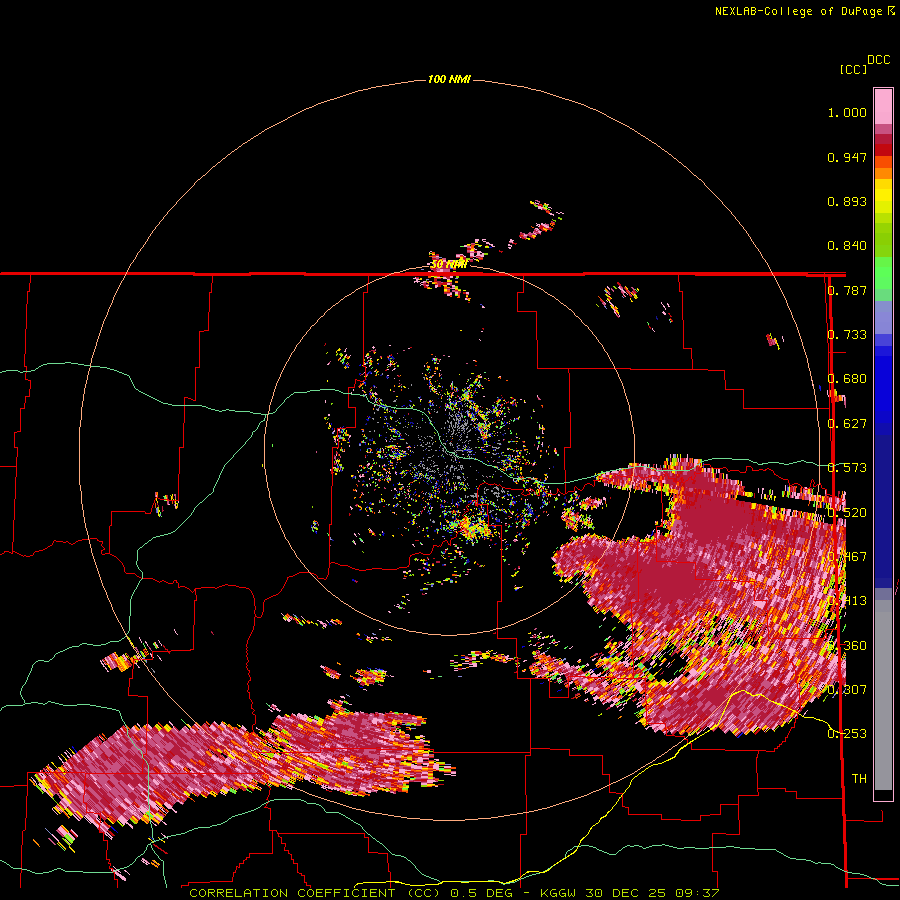Image resolution: width=900 pixels, height=900 pixels.
Task: Select the 0.627 legend value
Action: point(847,424)
